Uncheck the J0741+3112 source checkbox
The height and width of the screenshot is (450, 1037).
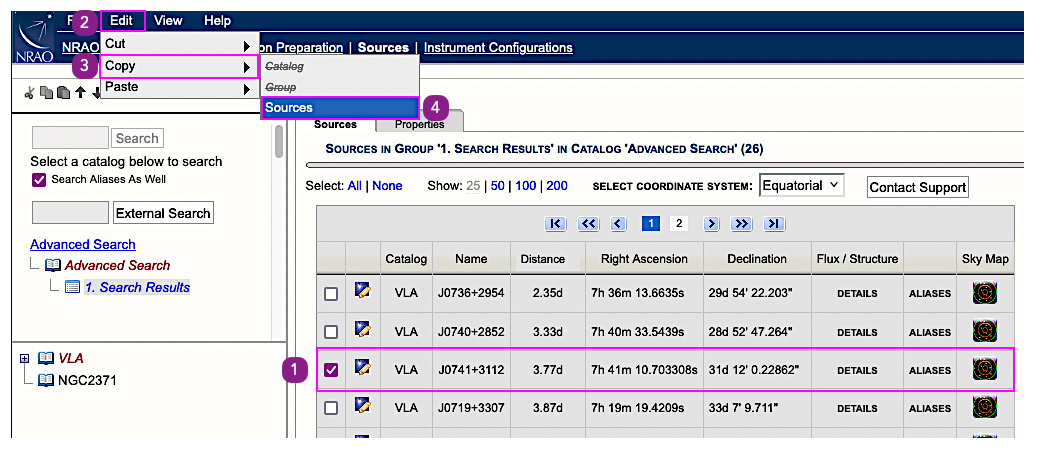point(331,370)
